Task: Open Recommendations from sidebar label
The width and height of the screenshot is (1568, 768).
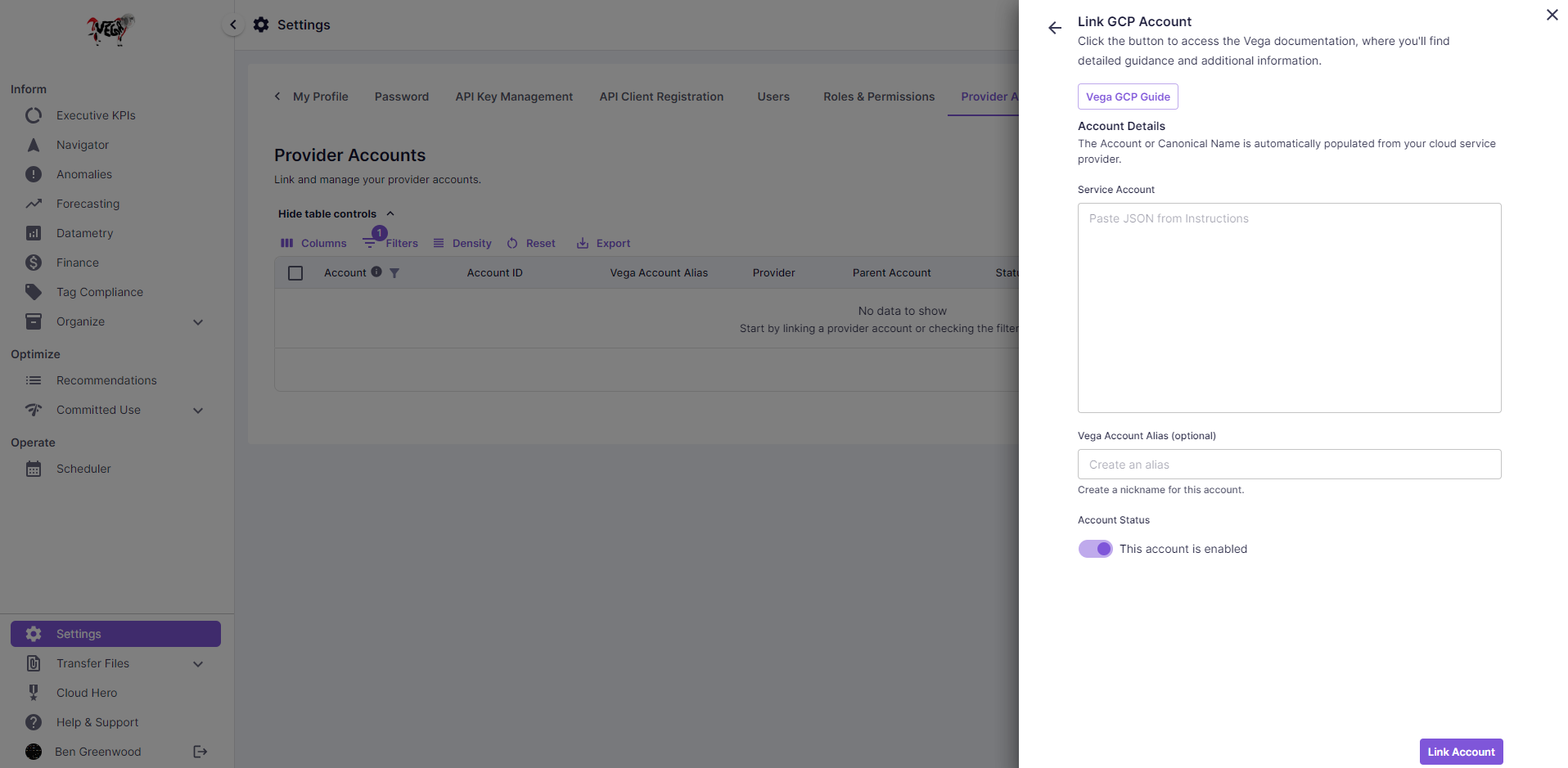Action: point(106,380)
